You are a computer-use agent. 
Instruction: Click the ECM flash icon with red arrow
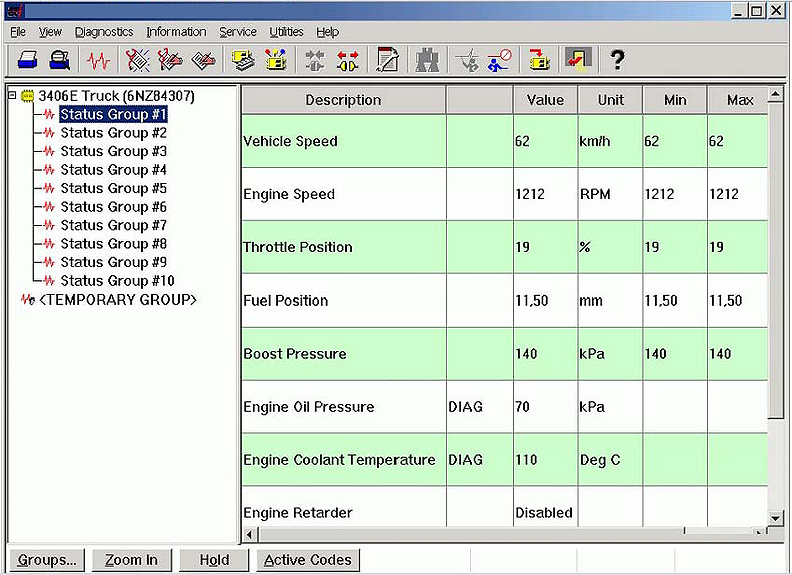tap(538, 60)
